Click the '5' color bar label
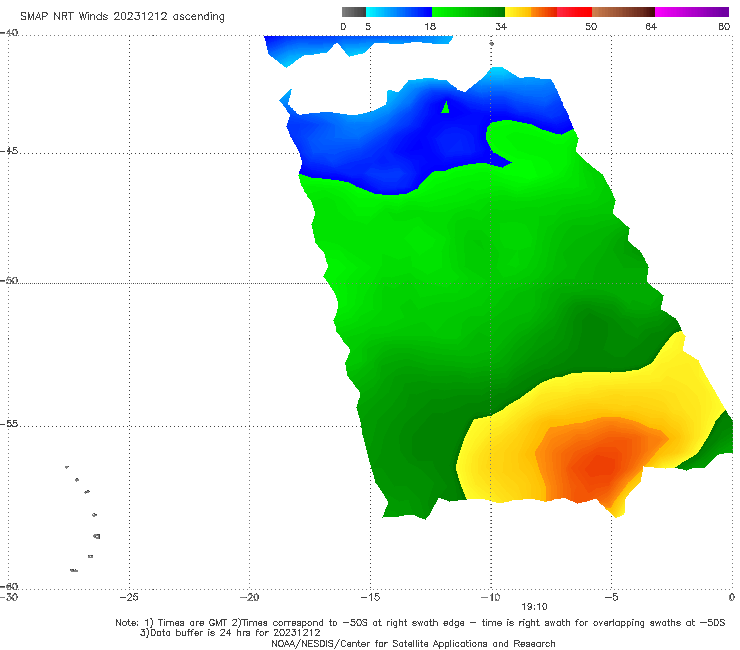740x650 pixels. [368, 27]
